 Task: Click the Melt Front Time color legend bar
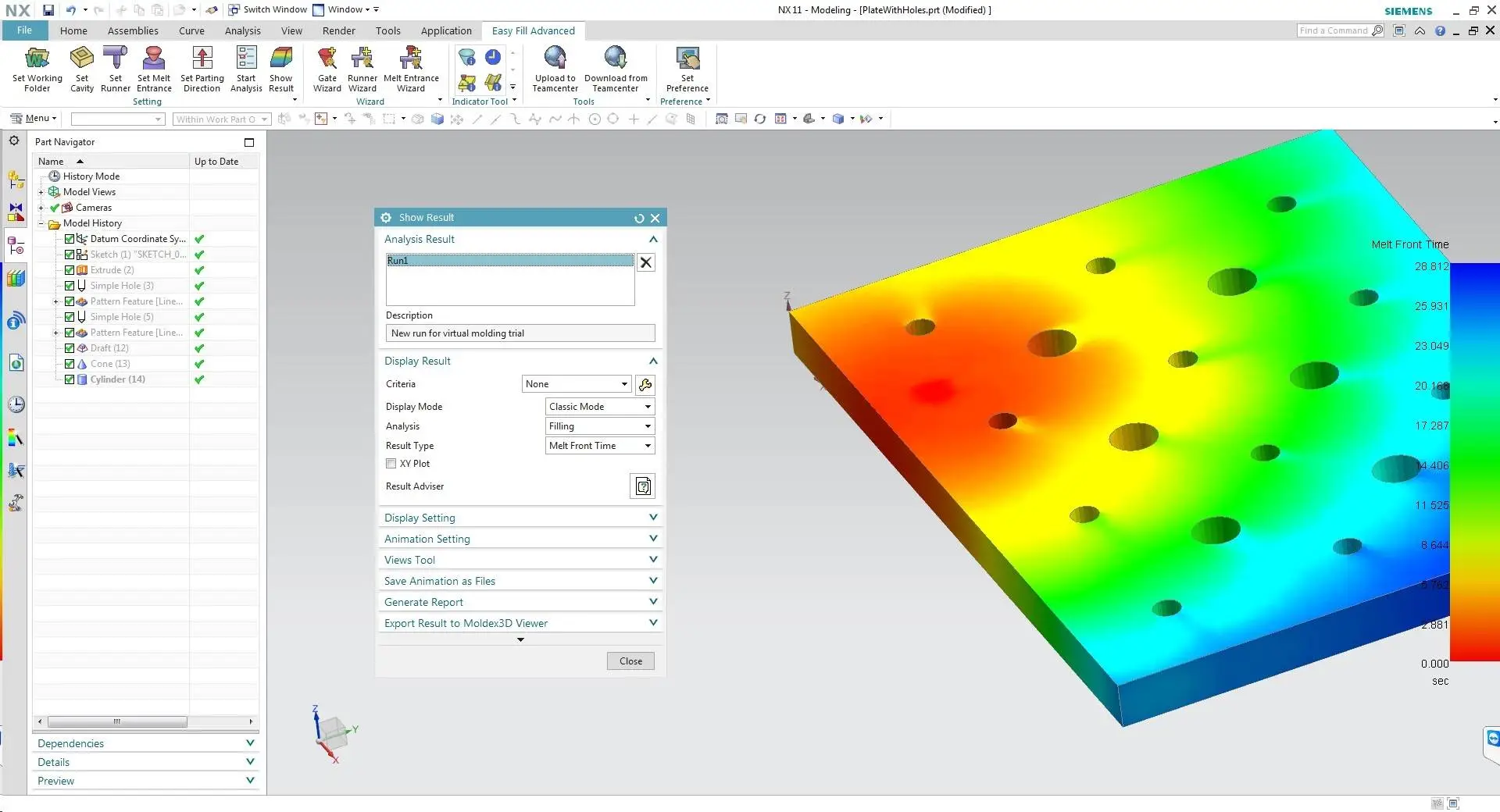1474,462
